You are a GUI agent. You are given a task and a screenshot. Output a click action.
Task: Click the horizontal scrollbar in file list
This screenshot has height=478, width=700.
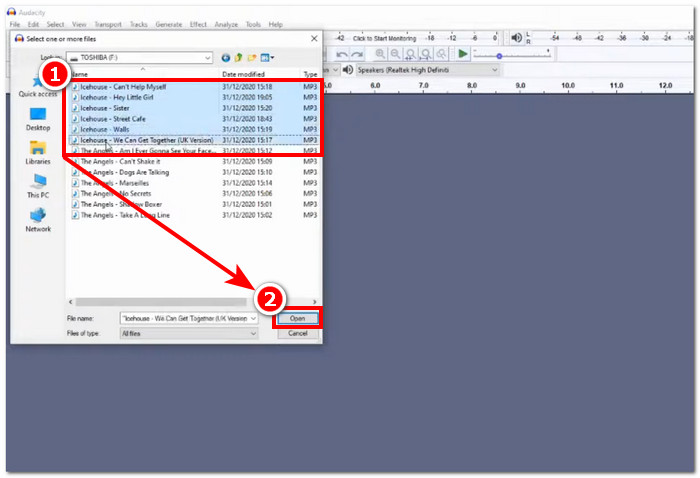tap(161, 302)
